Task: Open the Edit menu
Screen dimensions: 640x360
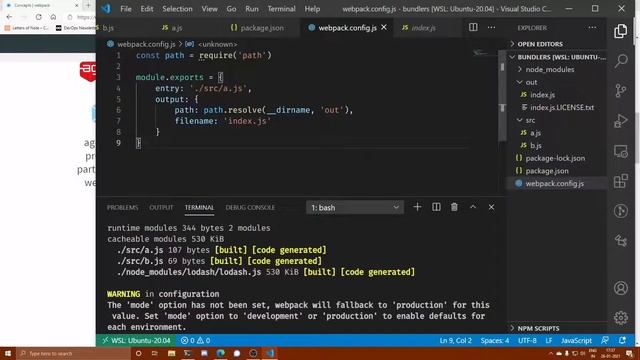Action: tap(147, 9)
